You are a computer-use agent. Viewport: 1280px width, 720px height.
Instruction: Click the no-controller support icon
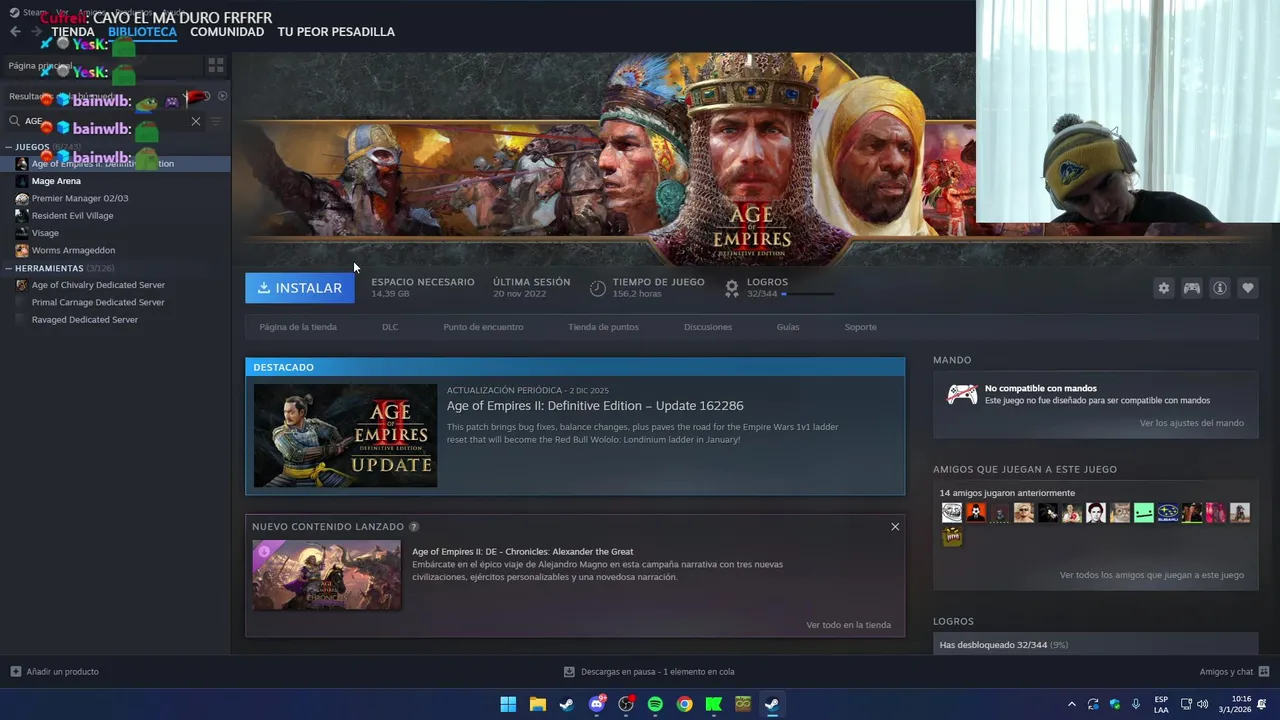pos(962,394)
